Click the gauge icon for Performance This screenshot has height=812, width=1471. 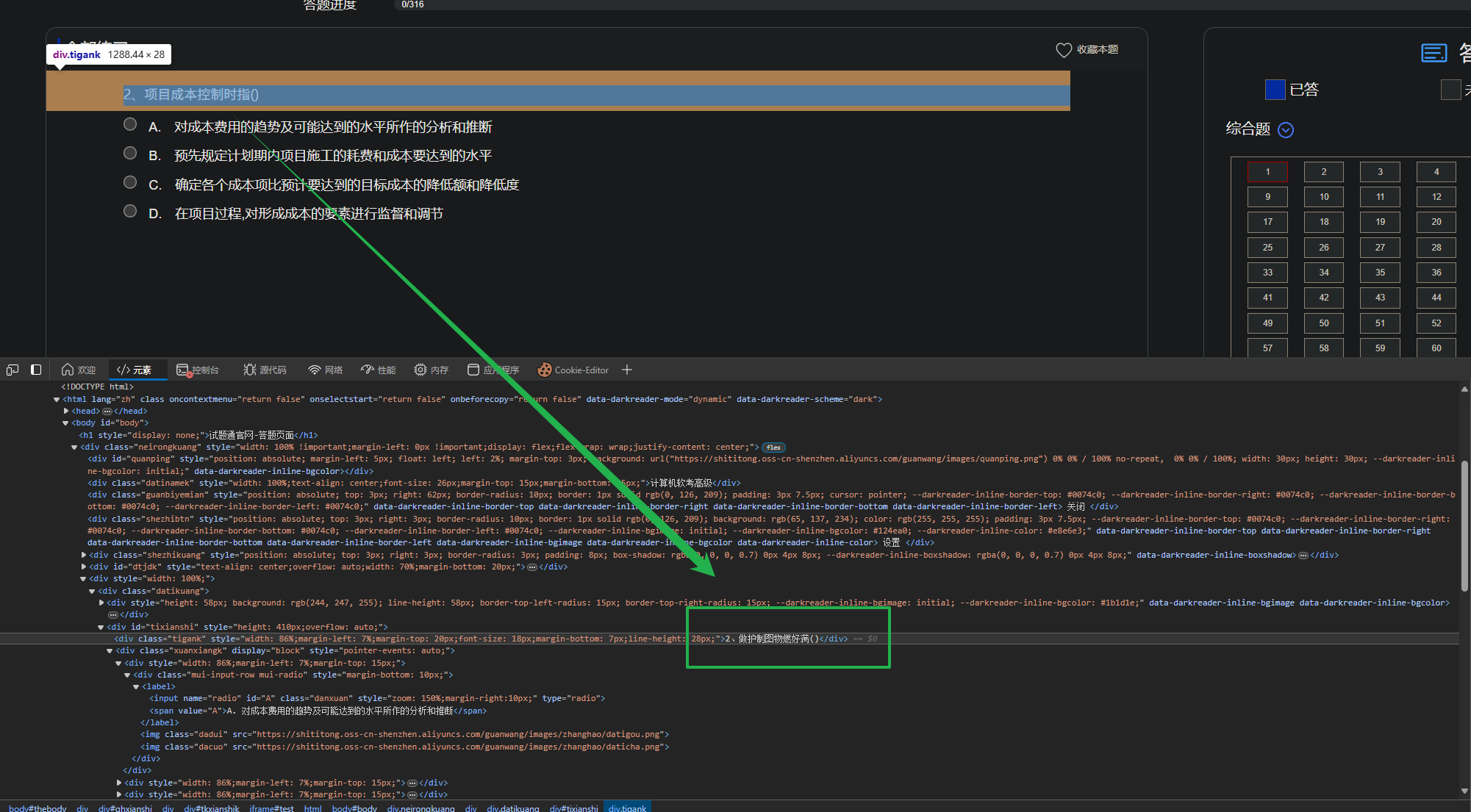click(x=368, y=370)
